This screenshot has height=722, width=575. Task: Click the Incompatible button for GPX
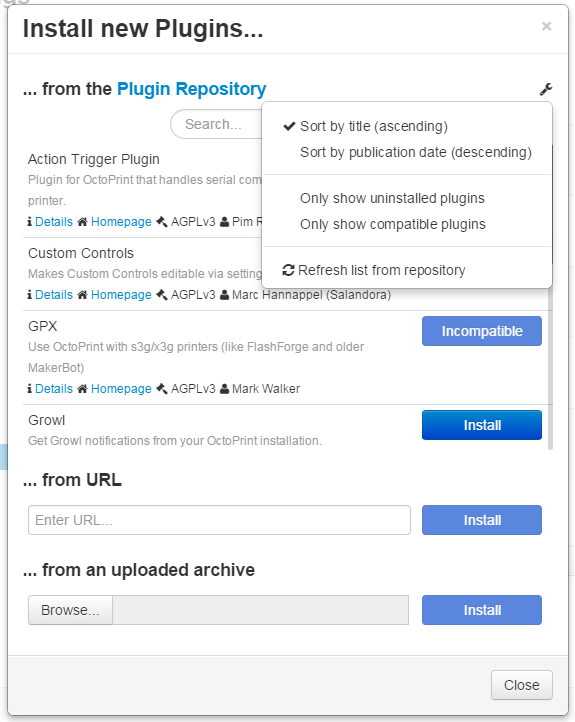[x=482, y=331]
